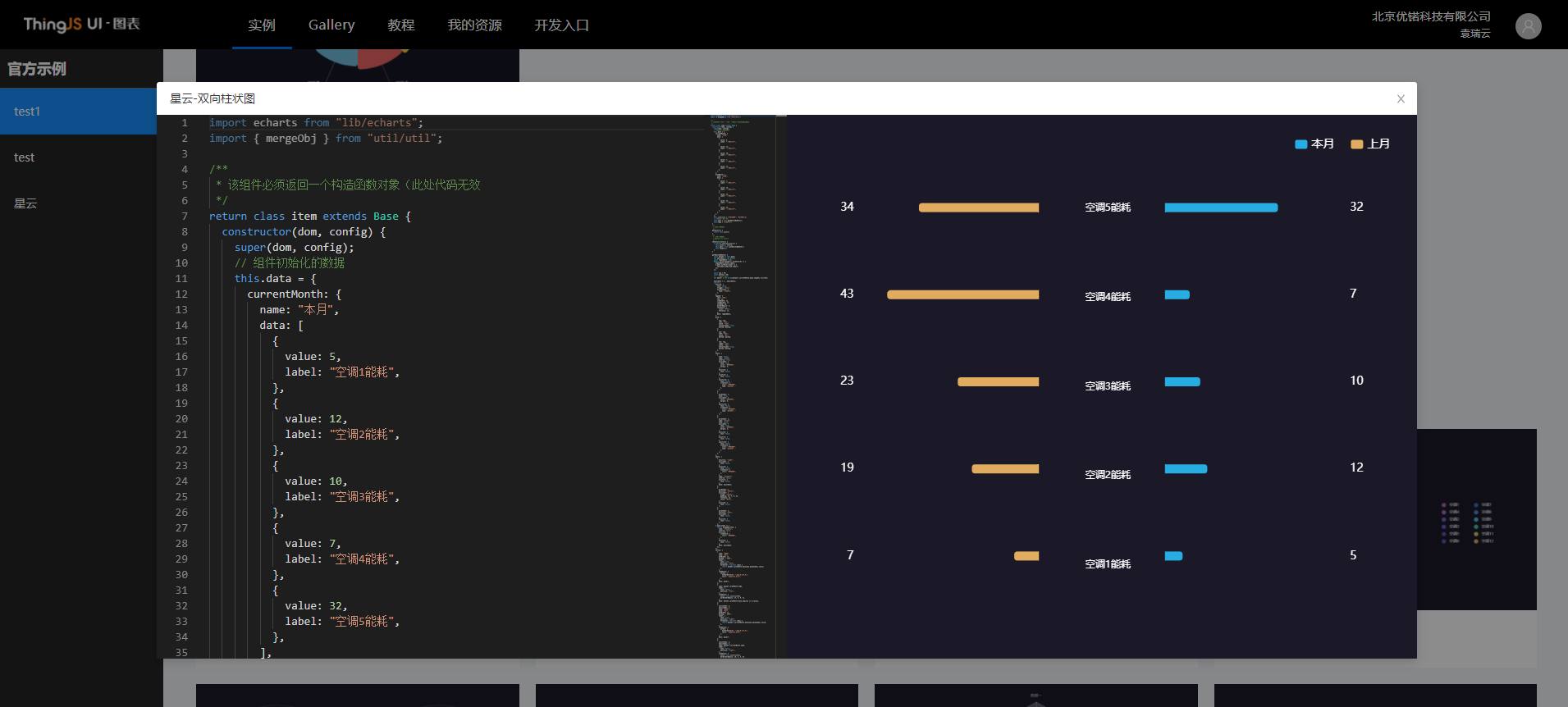Click the code minimap
The width and height of the screenshot is (1568, 707).
pos(743,386)
